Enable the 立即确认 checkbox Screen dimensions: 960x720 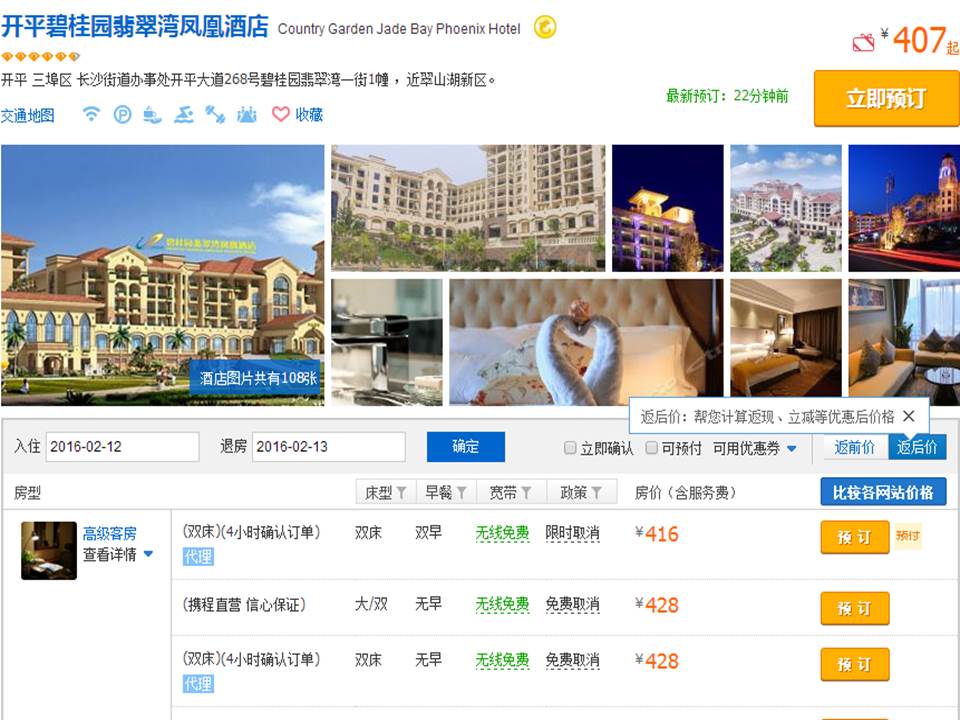pos(570,448)
